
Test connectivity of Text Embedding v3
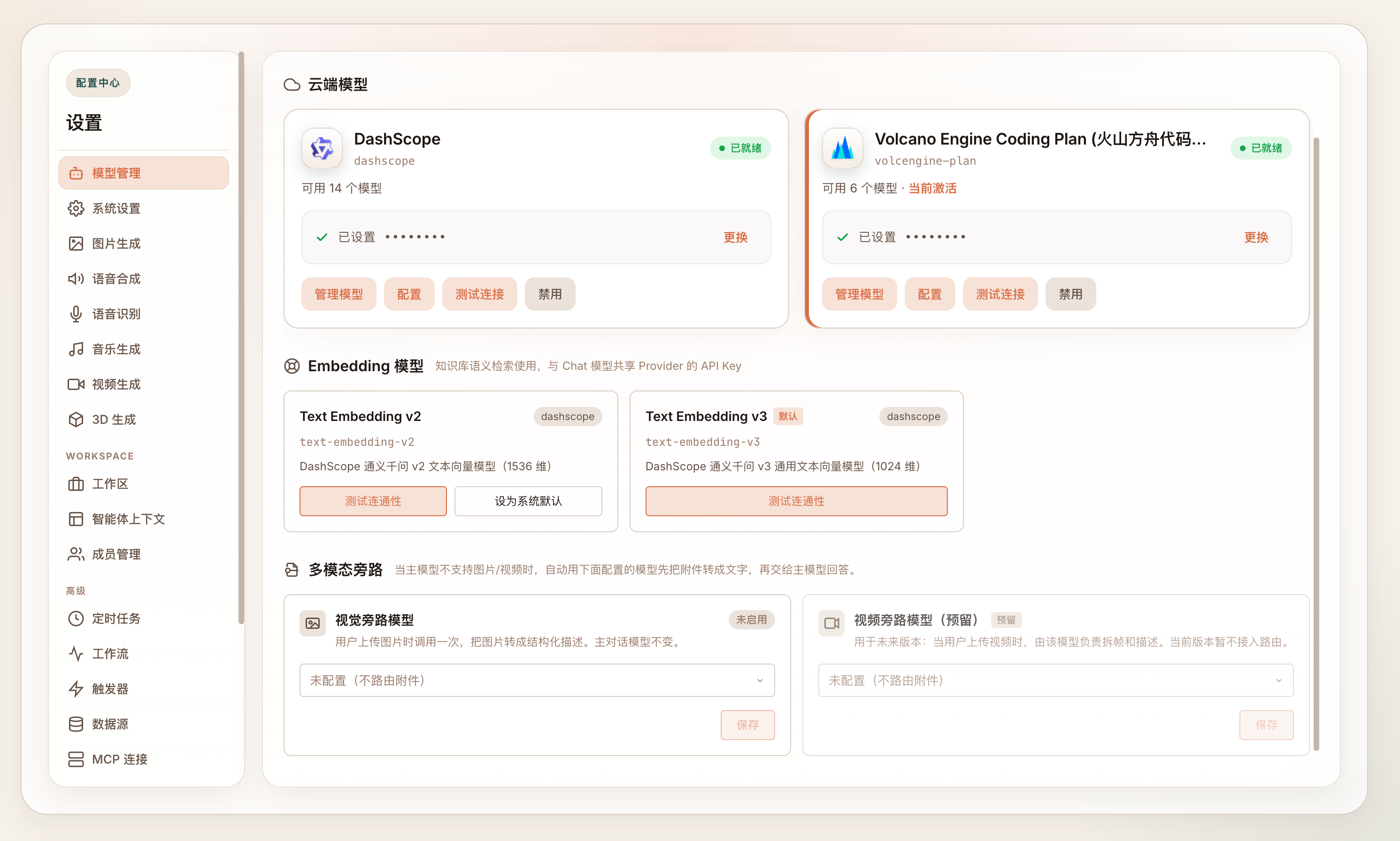tap(796, 501)
